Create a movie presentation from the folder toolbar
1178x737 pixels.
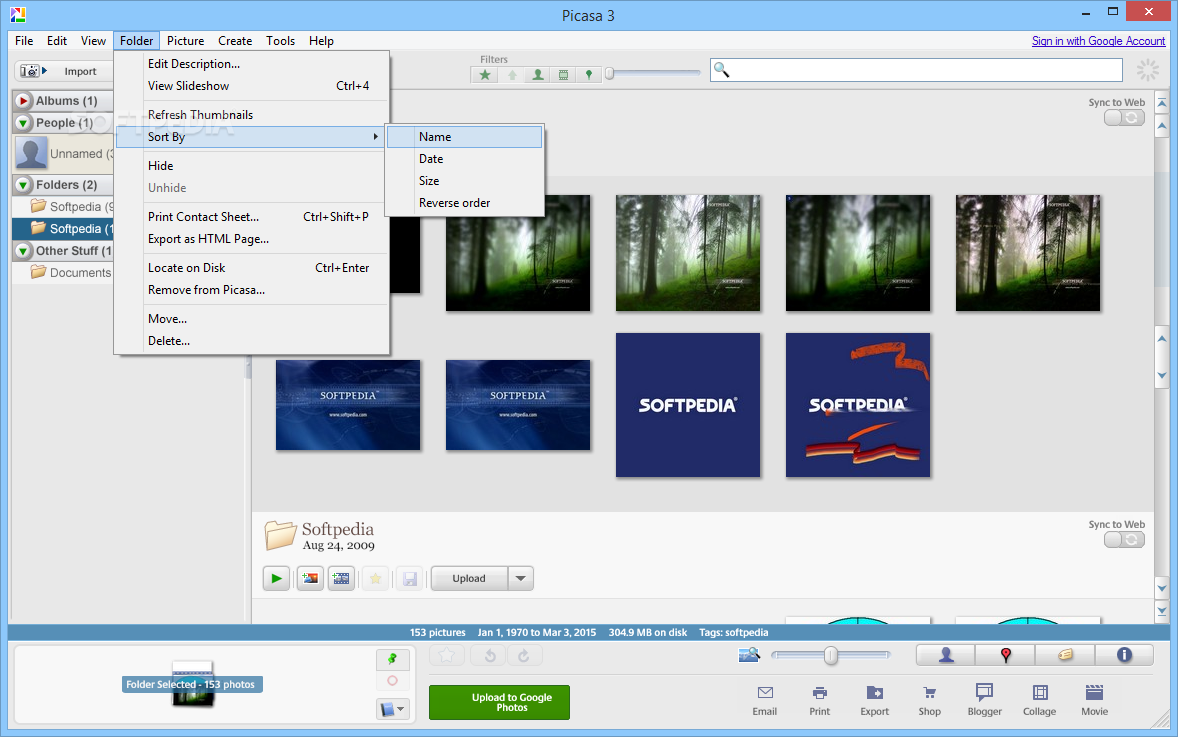pyautogui.click(x=341, y=578)
